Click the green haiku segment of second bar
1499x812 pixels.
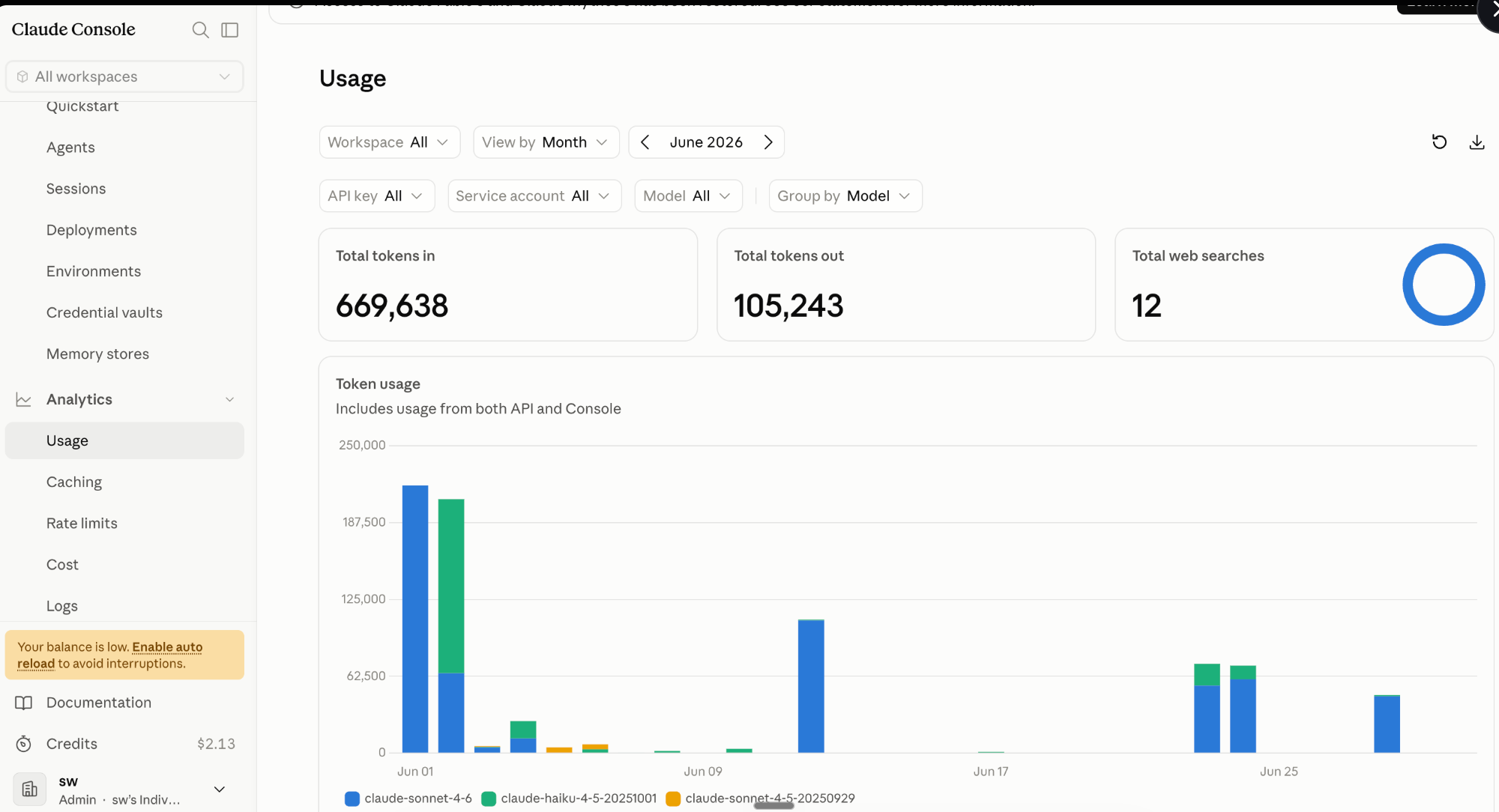click(x=451, y=586)
